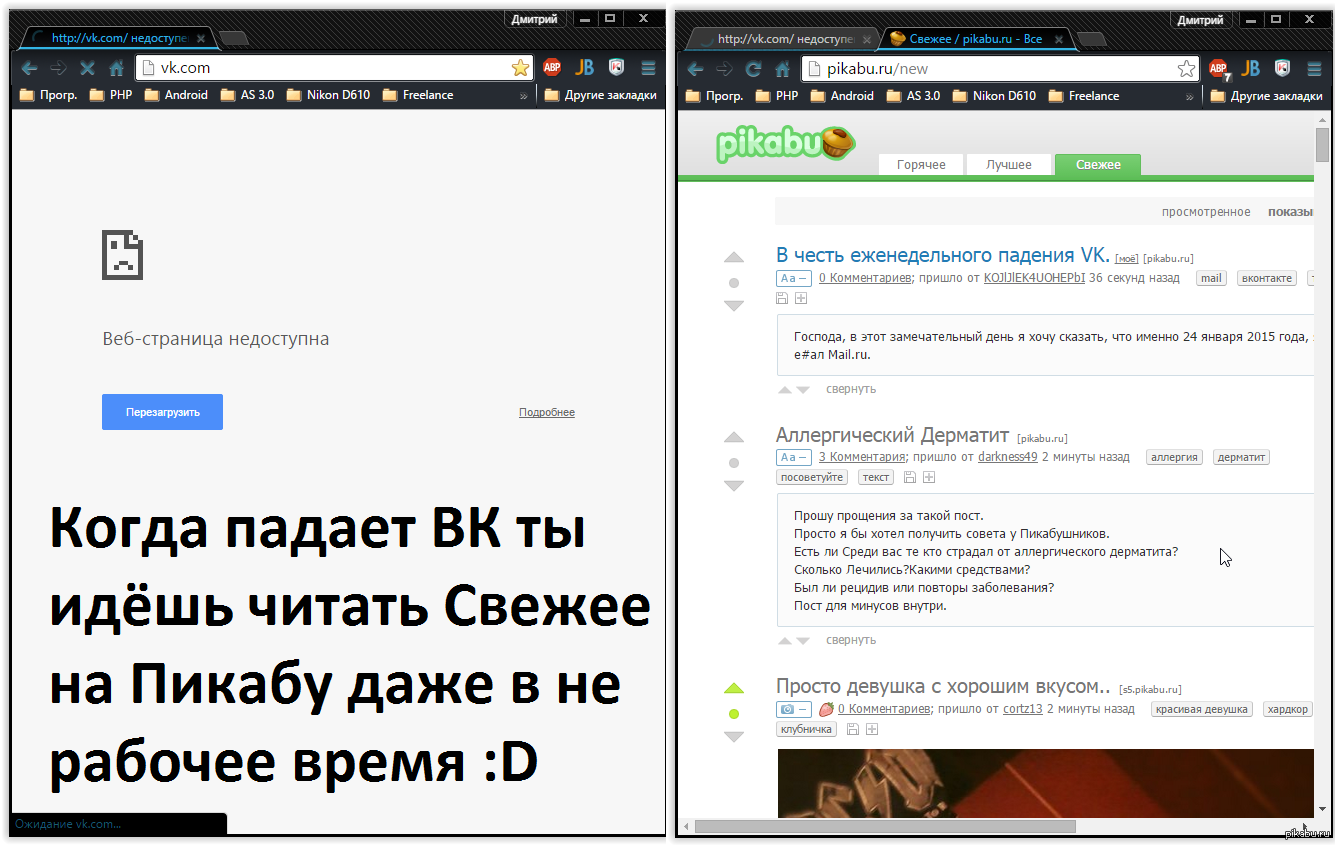Click the 'просмотренное' filter link
The width and height of the screenshot is (1335, 845).
point(1206,212)
